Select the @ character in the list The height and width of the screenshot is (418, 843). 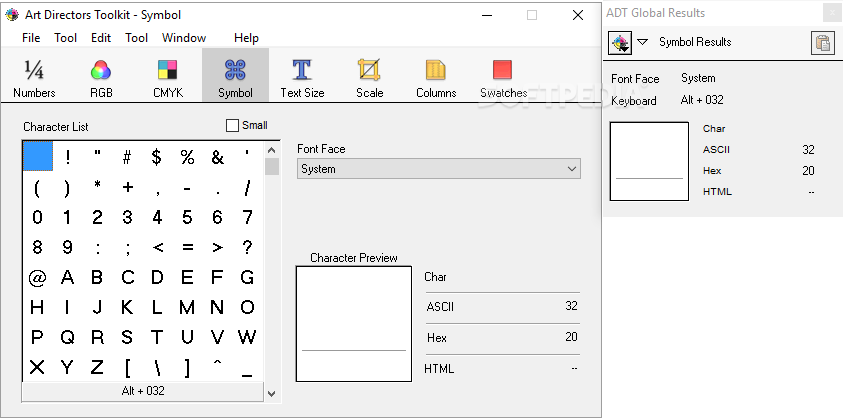(37, 278)
